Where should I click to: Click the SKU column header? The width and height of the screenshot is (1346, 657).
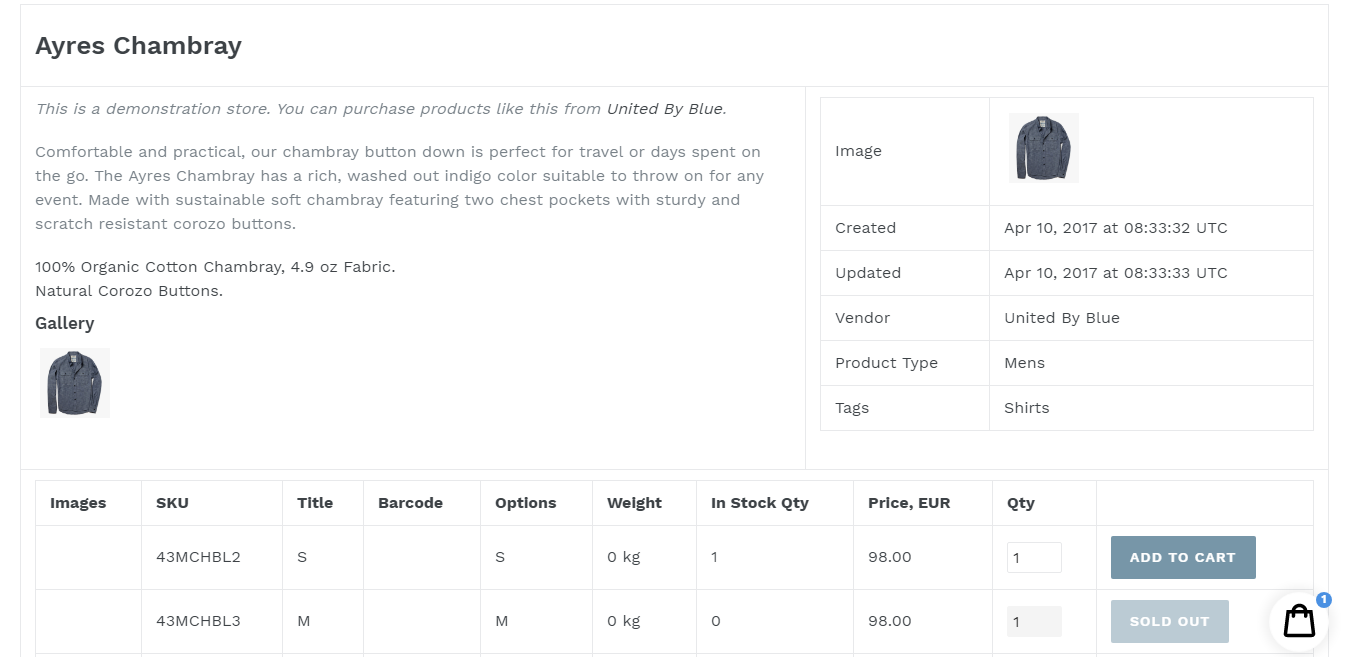pos(172,503)
